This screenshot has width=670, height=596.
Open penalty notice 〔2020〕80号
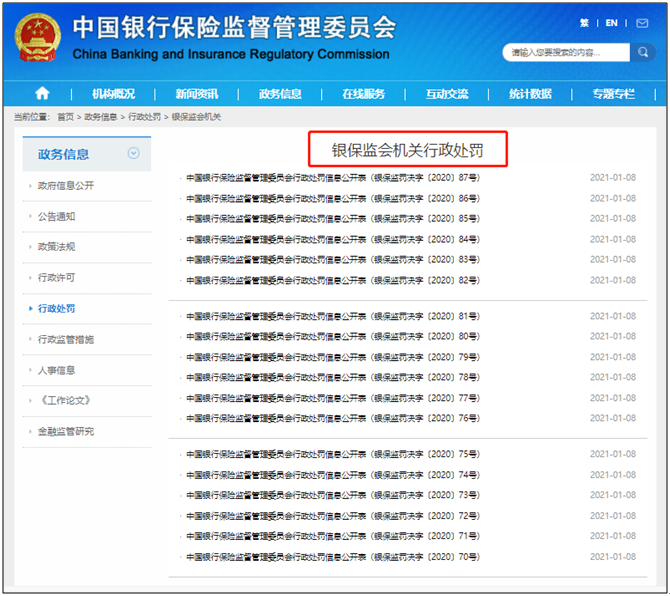[333, 337]
